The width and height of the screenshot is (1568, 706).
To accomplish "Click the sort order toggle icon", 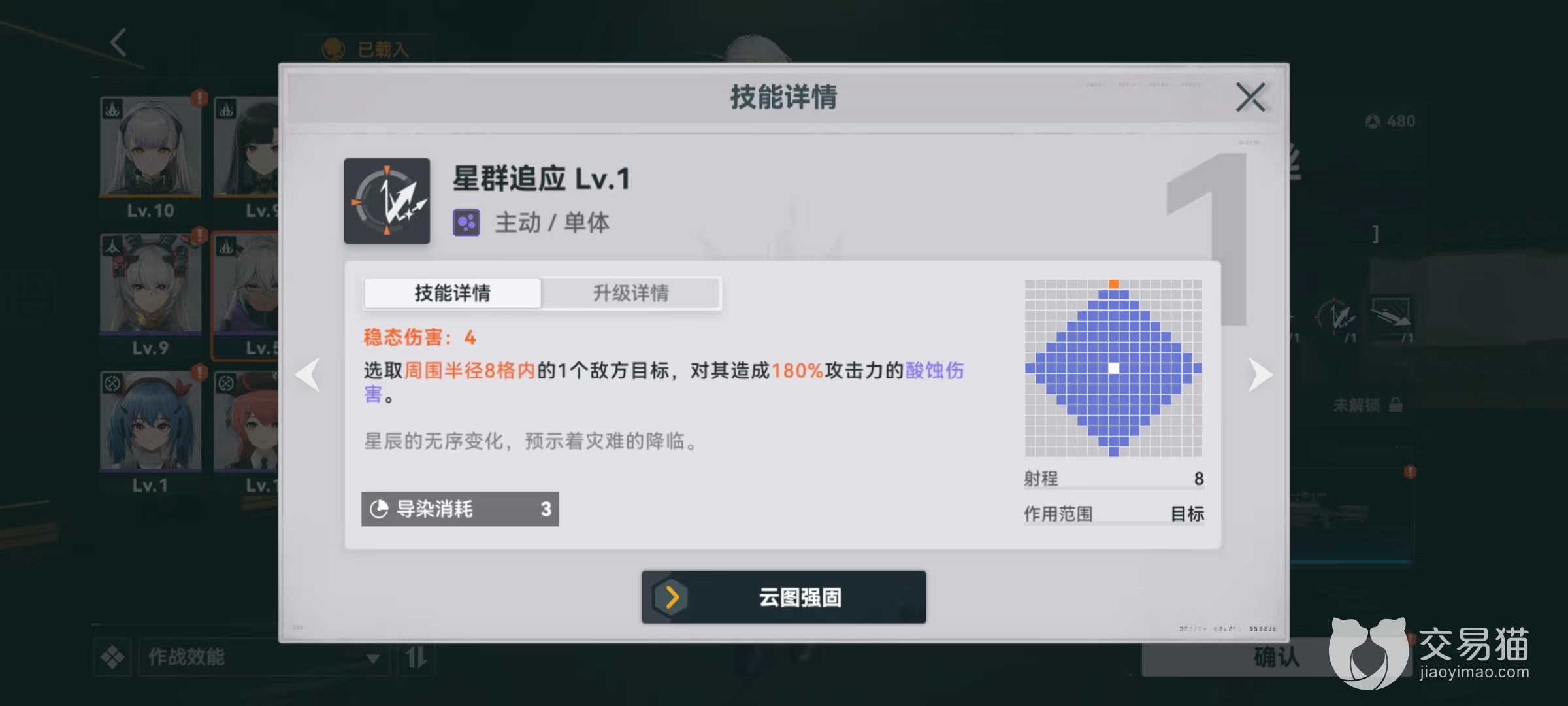I will click(x=416, y=657).
